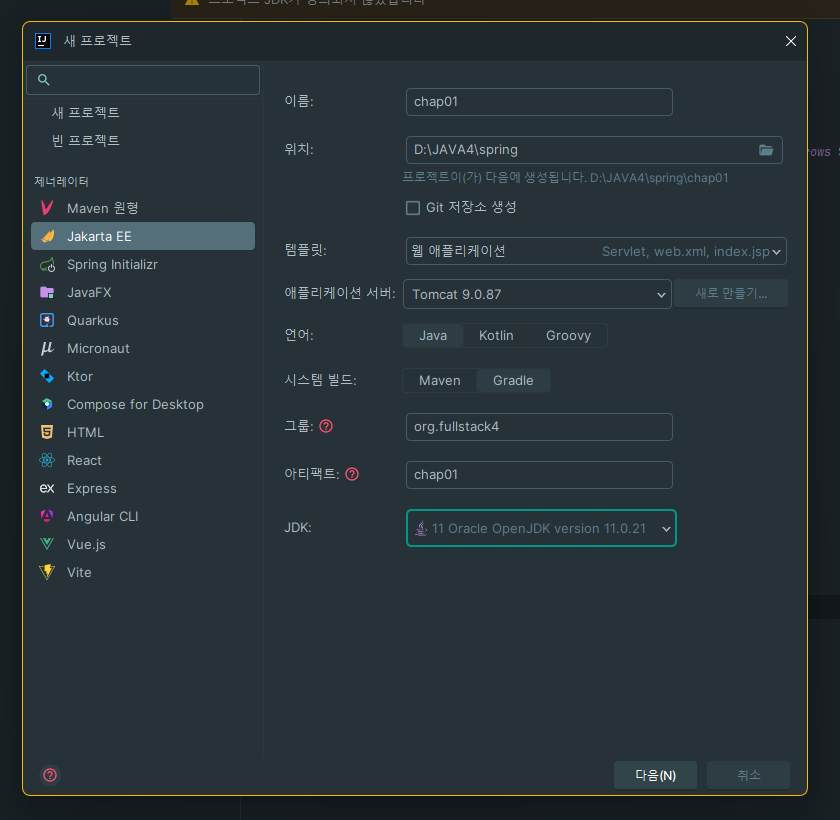Click the 새로 만들기... button
This screenshot has height=820, width=840.
pyautogui.click(x=731, y=294)
